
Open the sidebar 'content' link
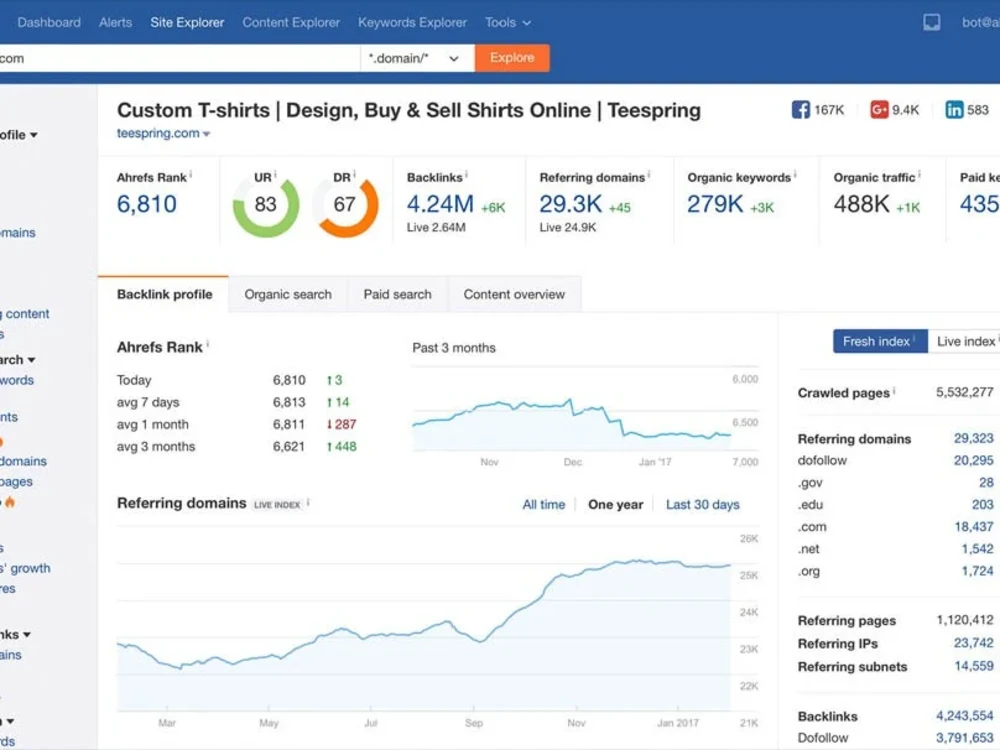pos(27,314)
